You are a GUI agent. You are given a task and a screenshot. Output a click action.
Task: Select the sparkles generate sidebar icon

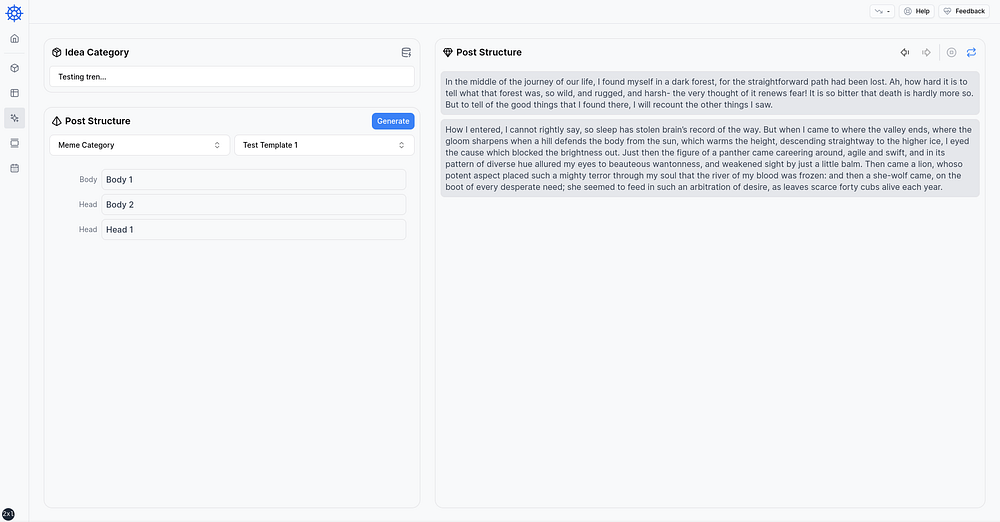tap(15, 118)
